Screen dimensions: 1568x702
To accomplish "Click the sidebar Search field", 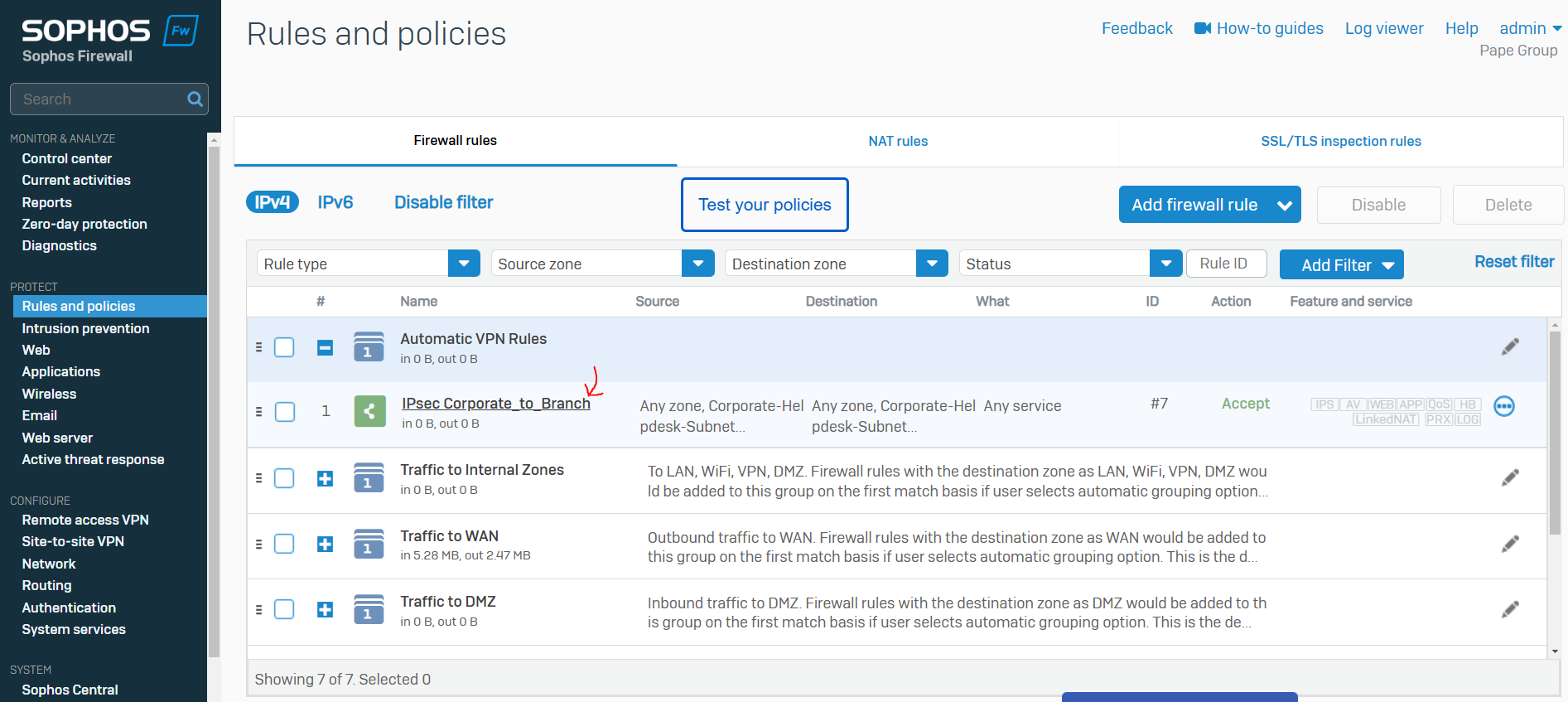I will 109,99.
